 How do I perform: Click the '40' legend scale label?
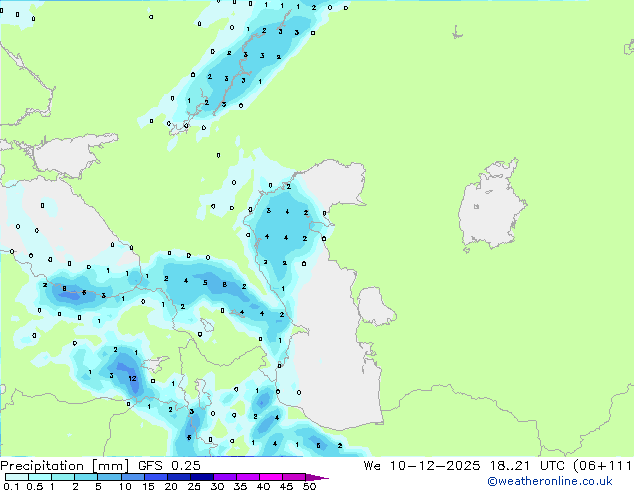[263, 486]
